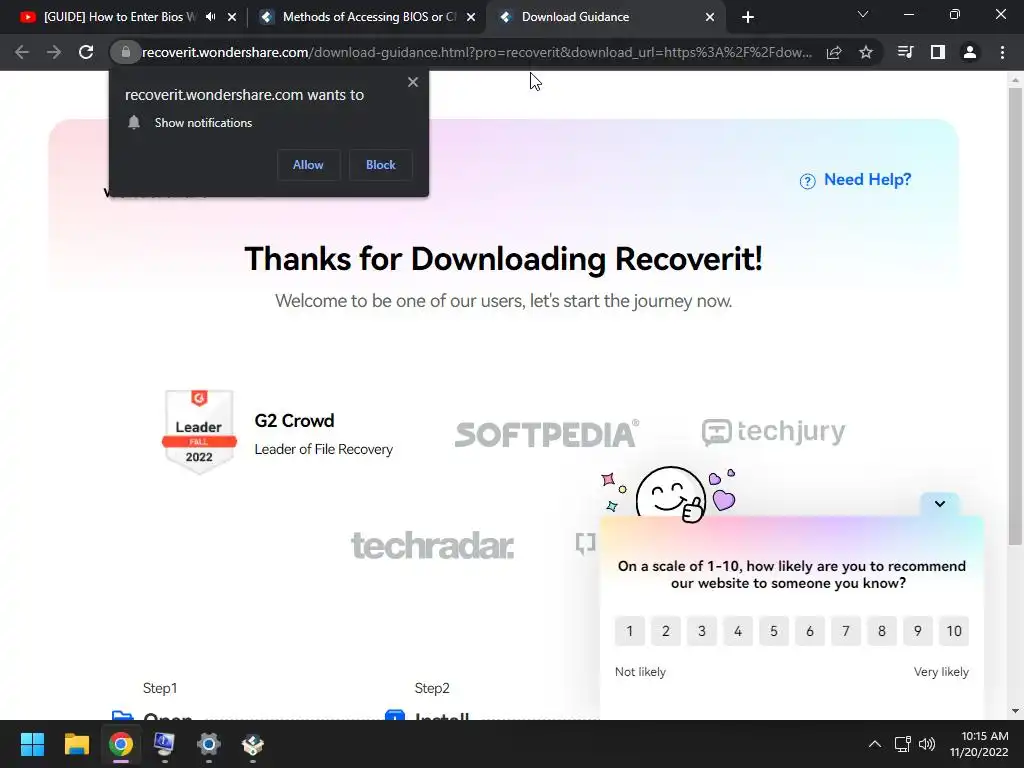The height and width of the screenshot is (768, 1024).
Task: Mute the audio on the YouTube tab
Action: pyautogui.click(x=210, y=17)
